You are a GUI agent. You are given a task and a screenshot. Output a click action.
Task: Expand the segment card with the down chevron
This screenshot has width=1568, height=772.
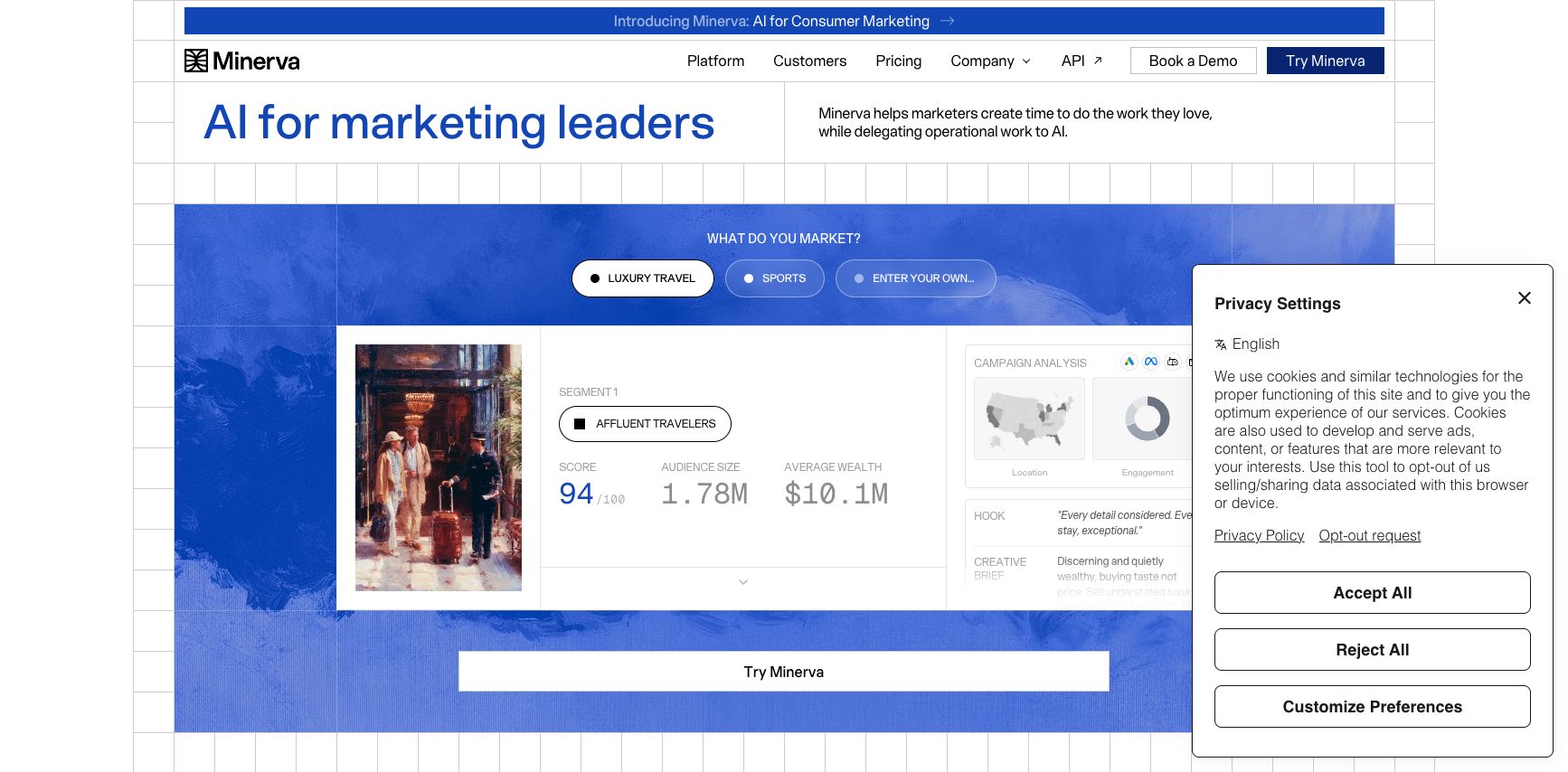tap(743, 582)
